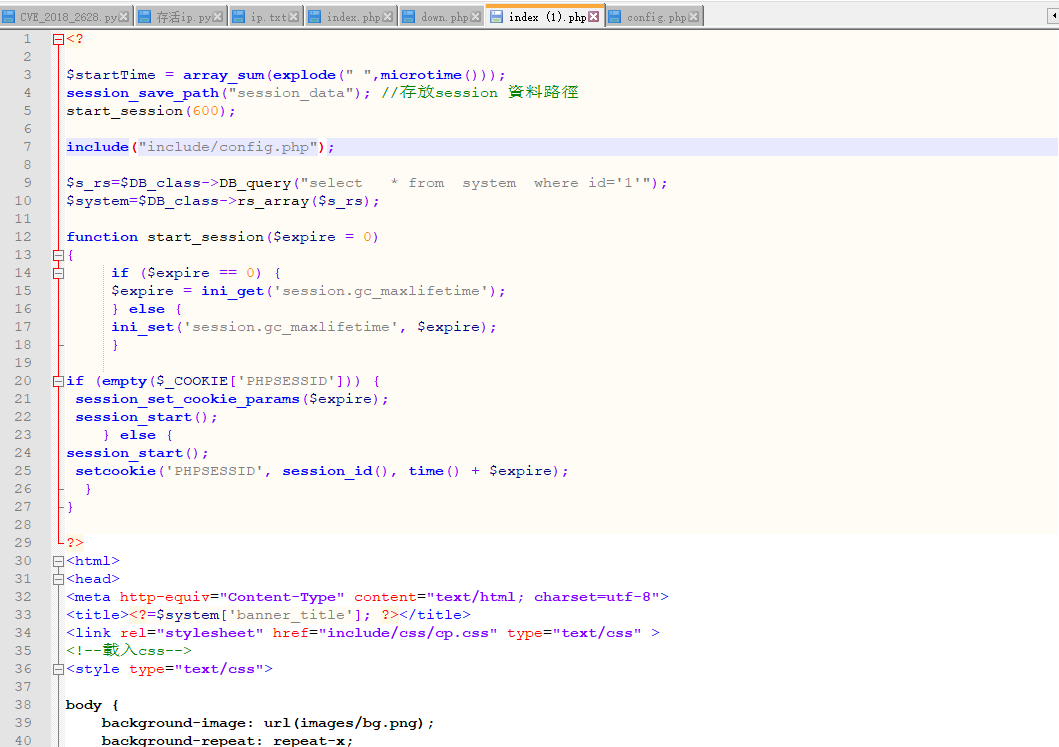Click microtime in line 3
The image size is (1059, 747).
click(x=421, y=75)
